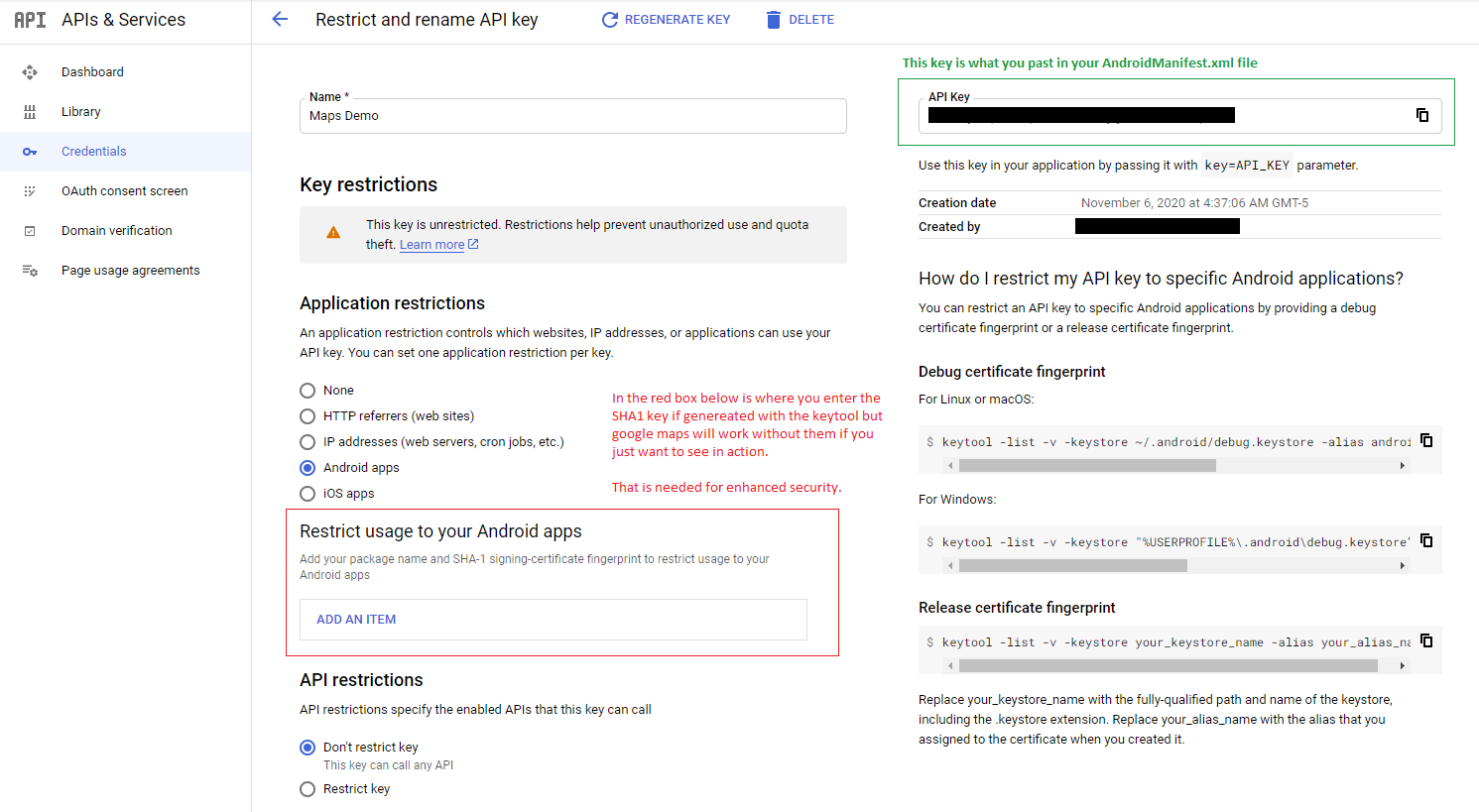Click release keytool code scrollbar thumb

point(1169,665)
